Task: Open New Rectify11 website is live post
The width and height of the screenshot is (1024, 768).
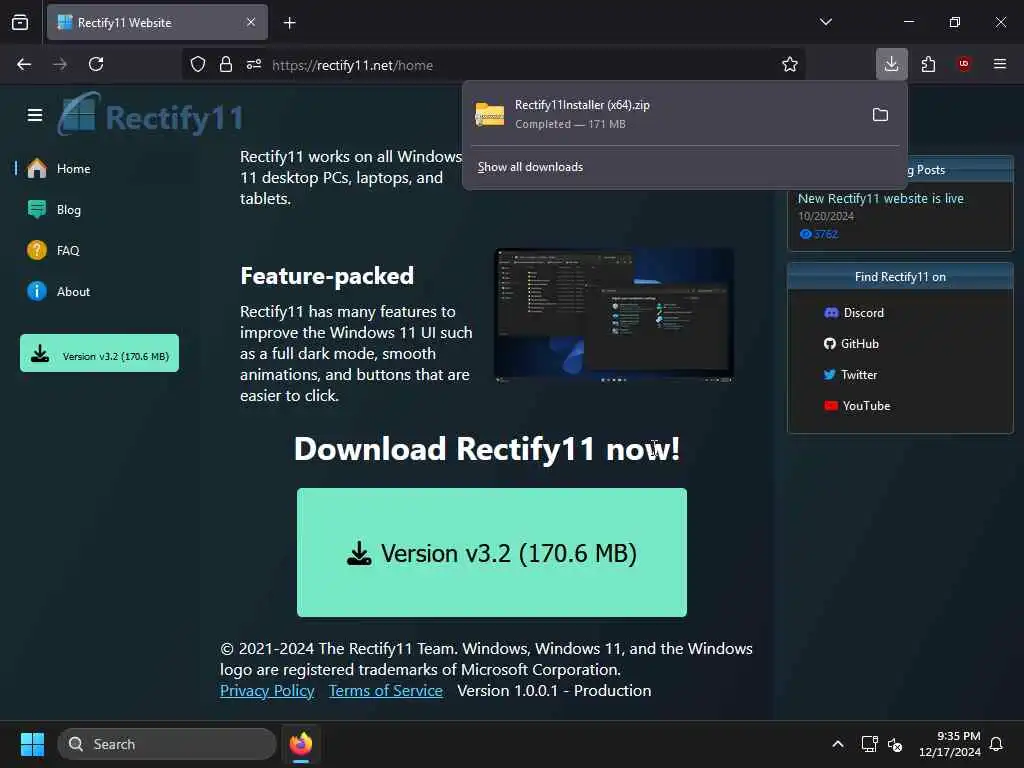Action: (880, 199)
